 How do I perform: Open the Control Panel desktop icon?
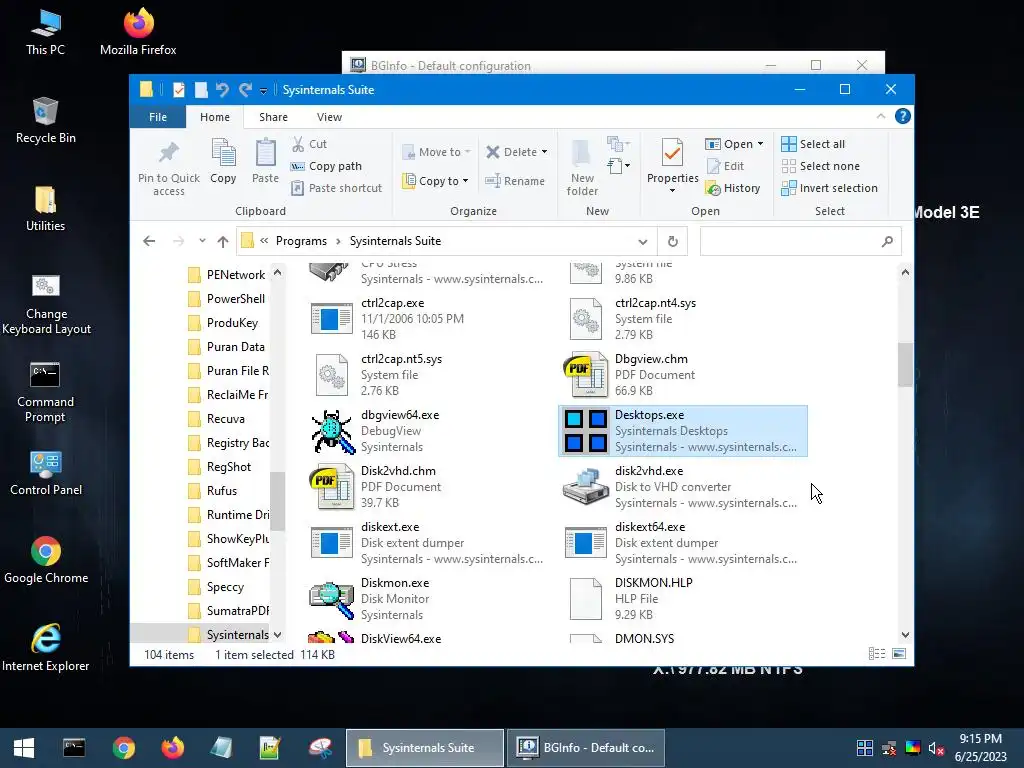pos(46,473)
